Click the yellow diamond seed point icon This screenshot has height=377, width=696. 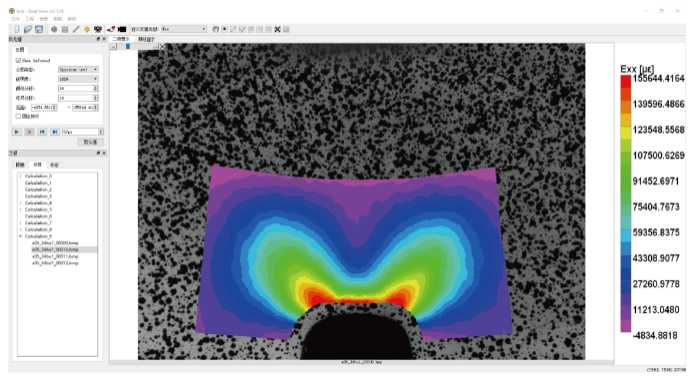point(87,29)
